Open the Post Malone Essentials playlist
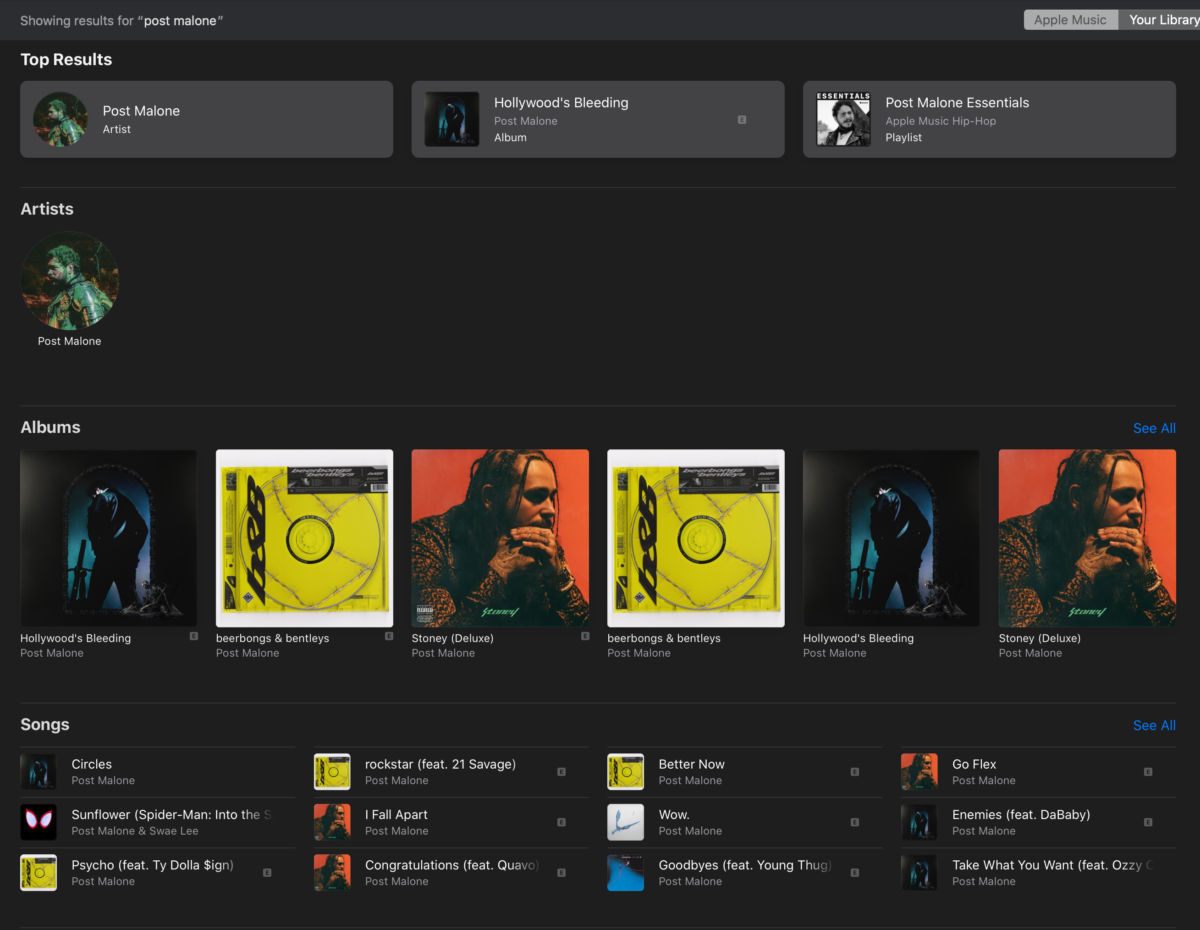This screenshot has height=930, width=1200. click(988, 118)
